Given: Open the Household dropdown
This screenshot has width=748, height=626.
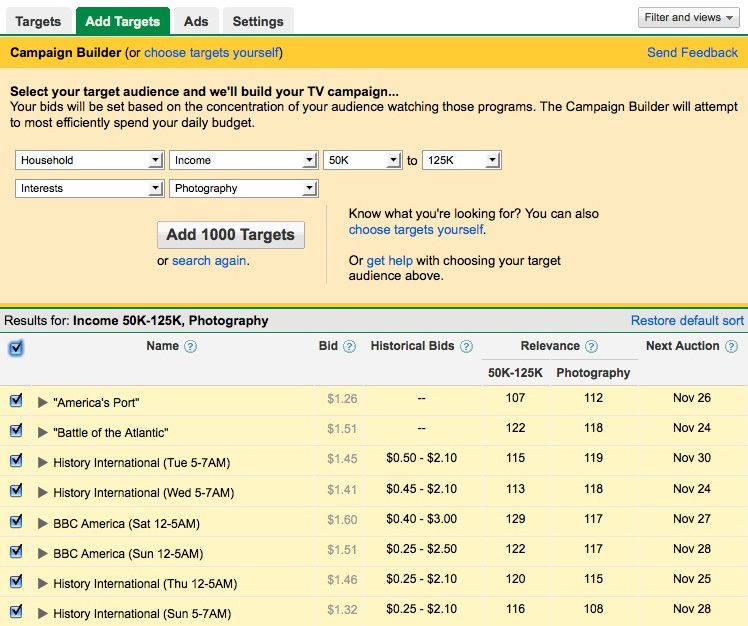Looking at the screenshot, I should (89, 160).
